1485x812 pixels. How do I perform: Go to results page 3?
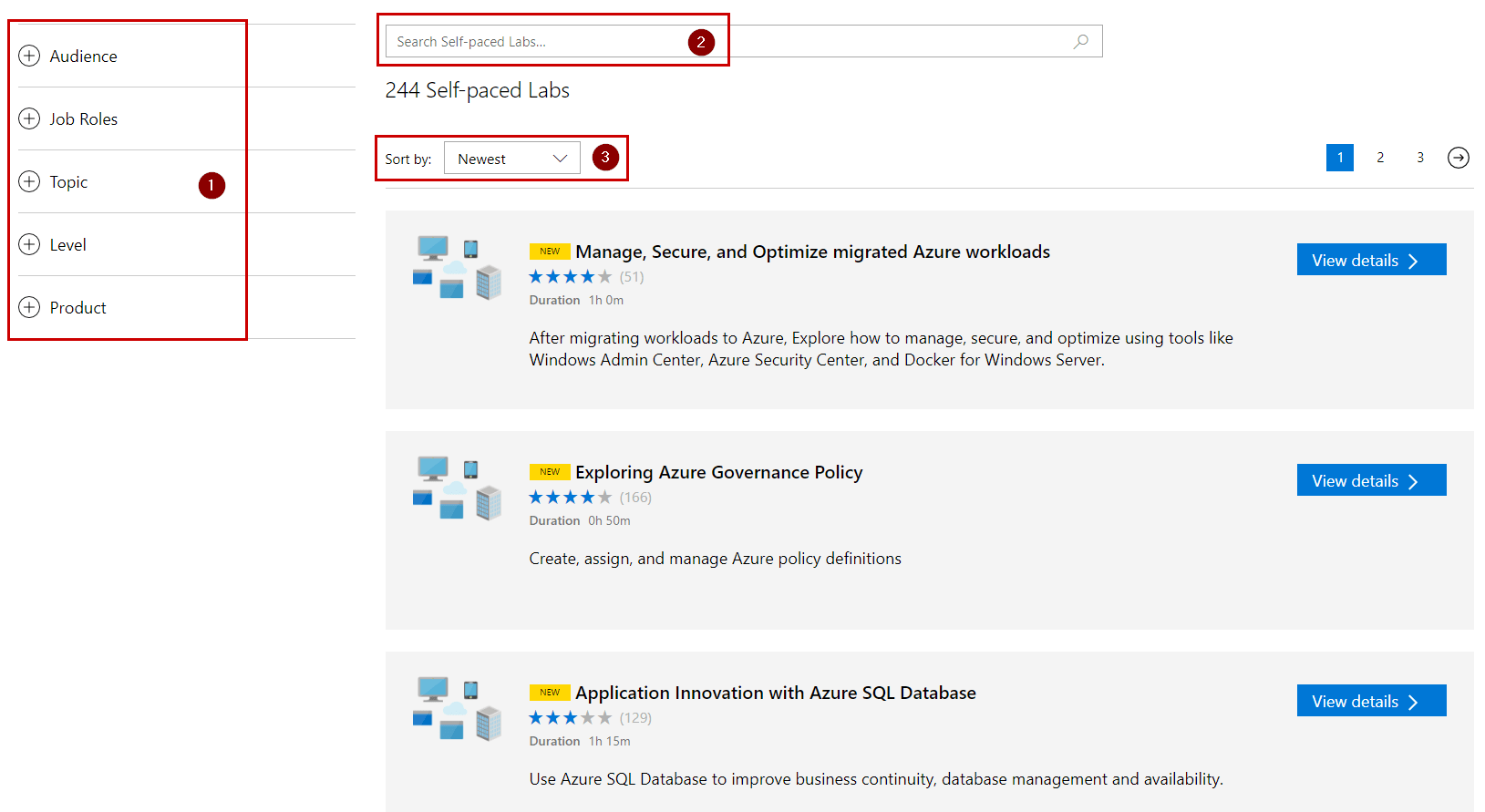pyautogui.click(x=1420, y=158)
